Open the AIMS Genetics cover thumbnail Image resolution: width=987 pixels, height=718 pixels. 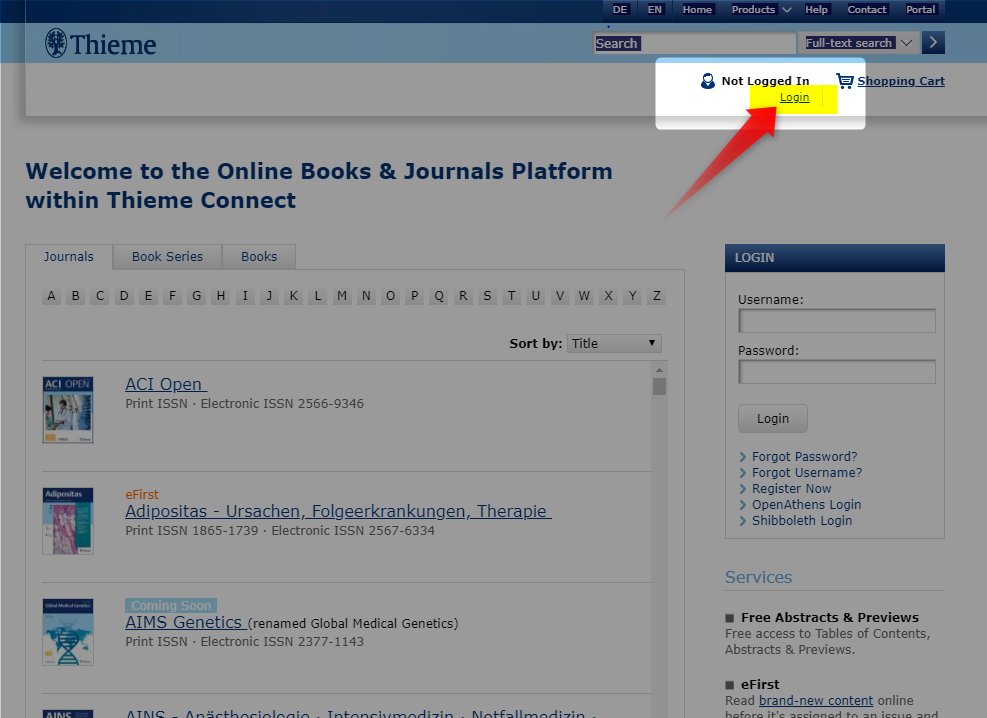tap(68, 632)
